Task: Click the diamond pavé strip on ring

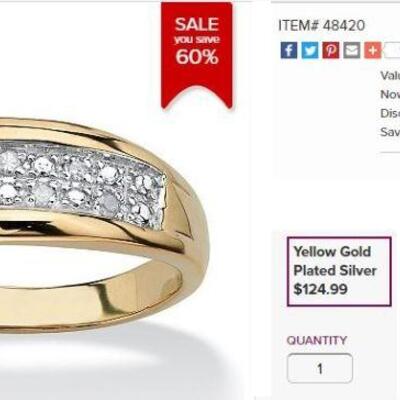Action: pos(82,182)
